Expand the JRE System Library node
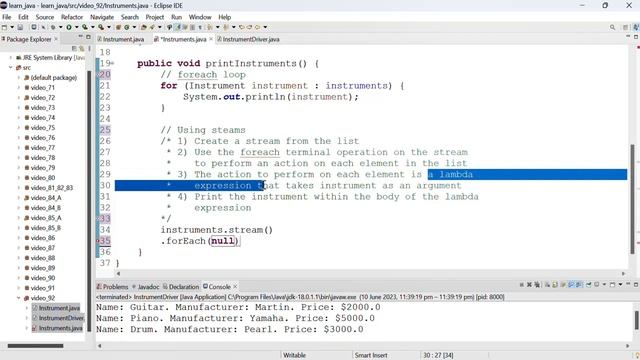The width and height of the screenshot is (640, 360). (11, 58)
